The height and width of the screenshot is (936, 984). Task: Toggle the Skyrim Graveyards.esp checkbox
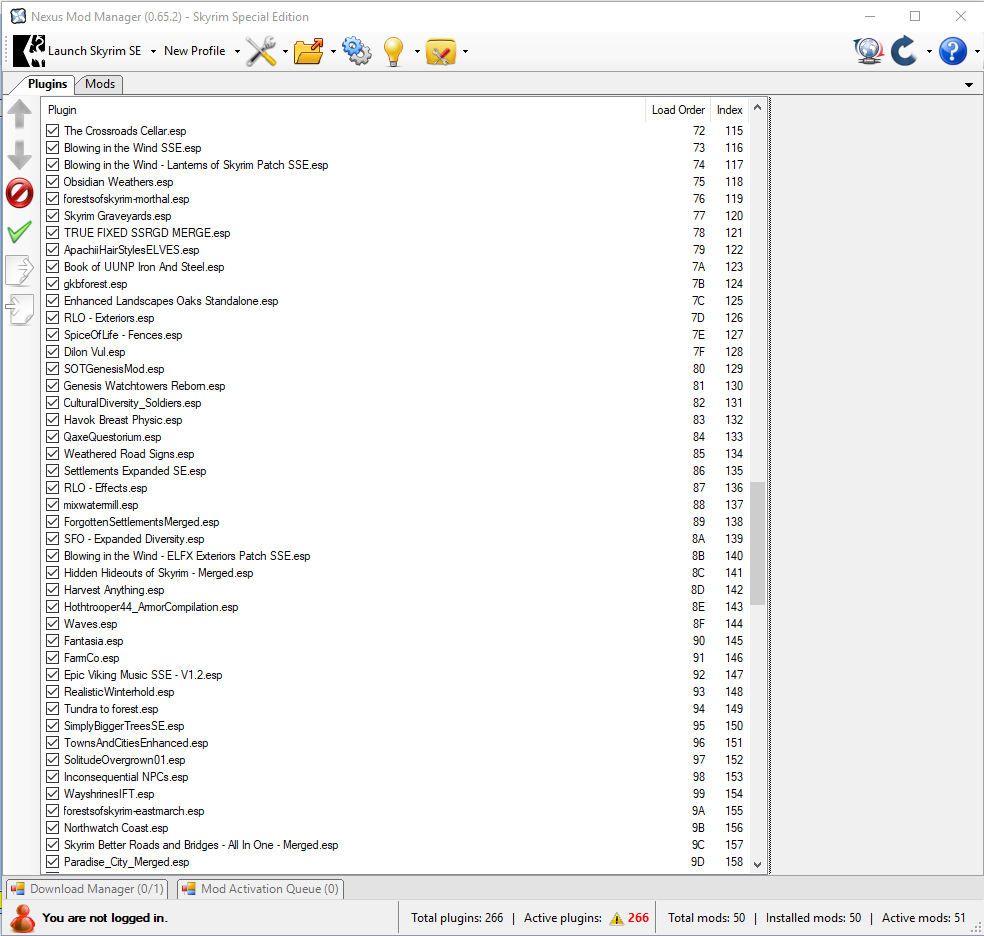pyautogui.click(x=54, y=216)
